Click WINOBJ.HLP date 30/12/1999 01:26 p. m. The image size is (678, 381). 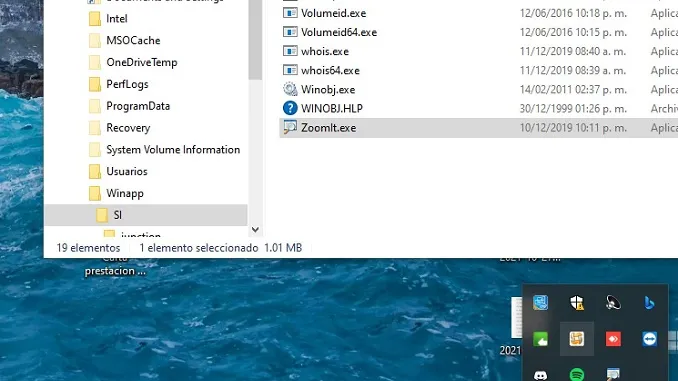tap(573, 109)
